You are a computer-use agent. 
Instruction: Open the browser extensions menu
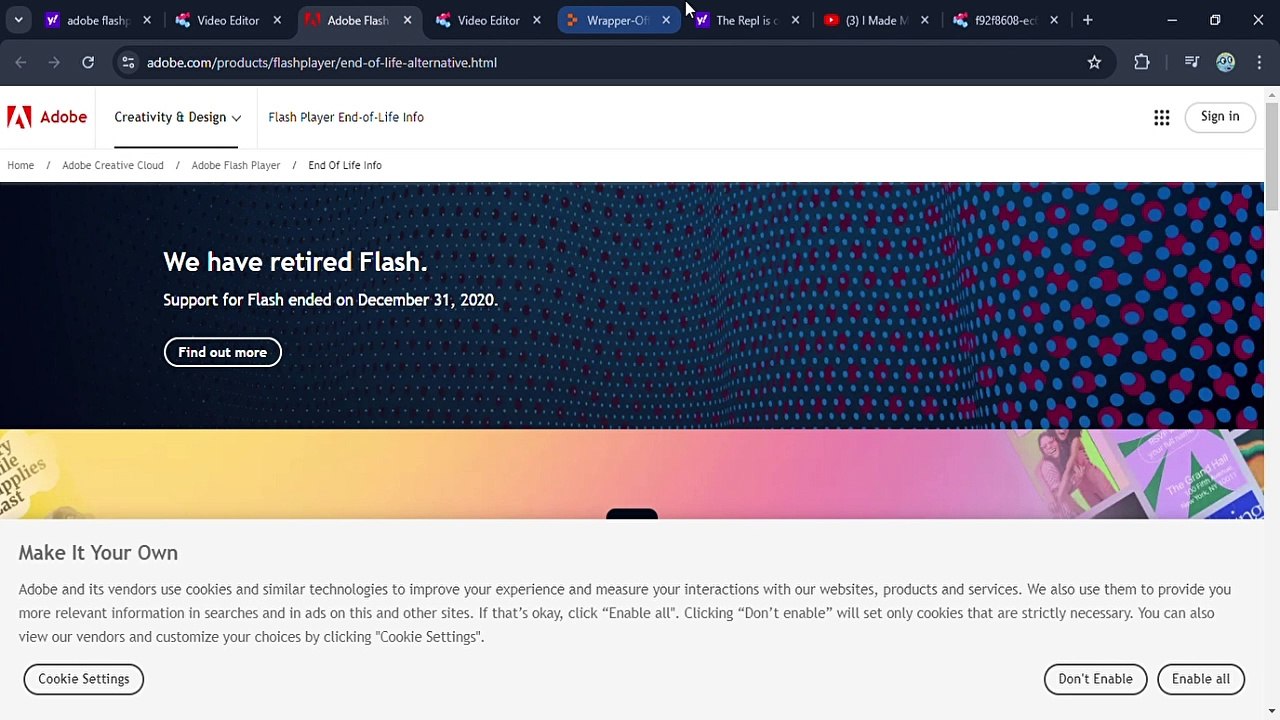[x=1141, y=62]
